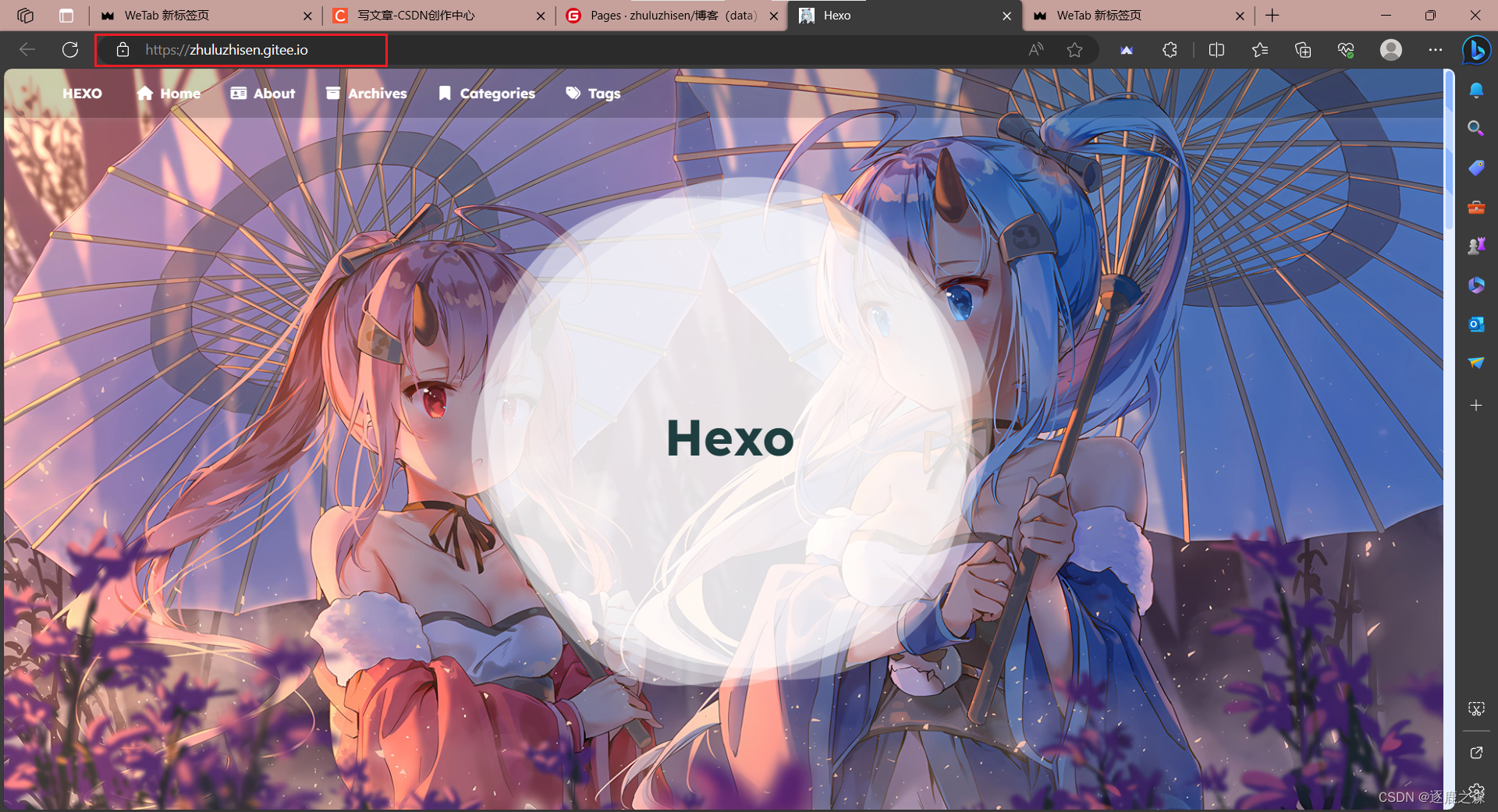The image size is (1498, 812).
Task: Click the HEXO site logo link
Action: (x=82, y=94)
